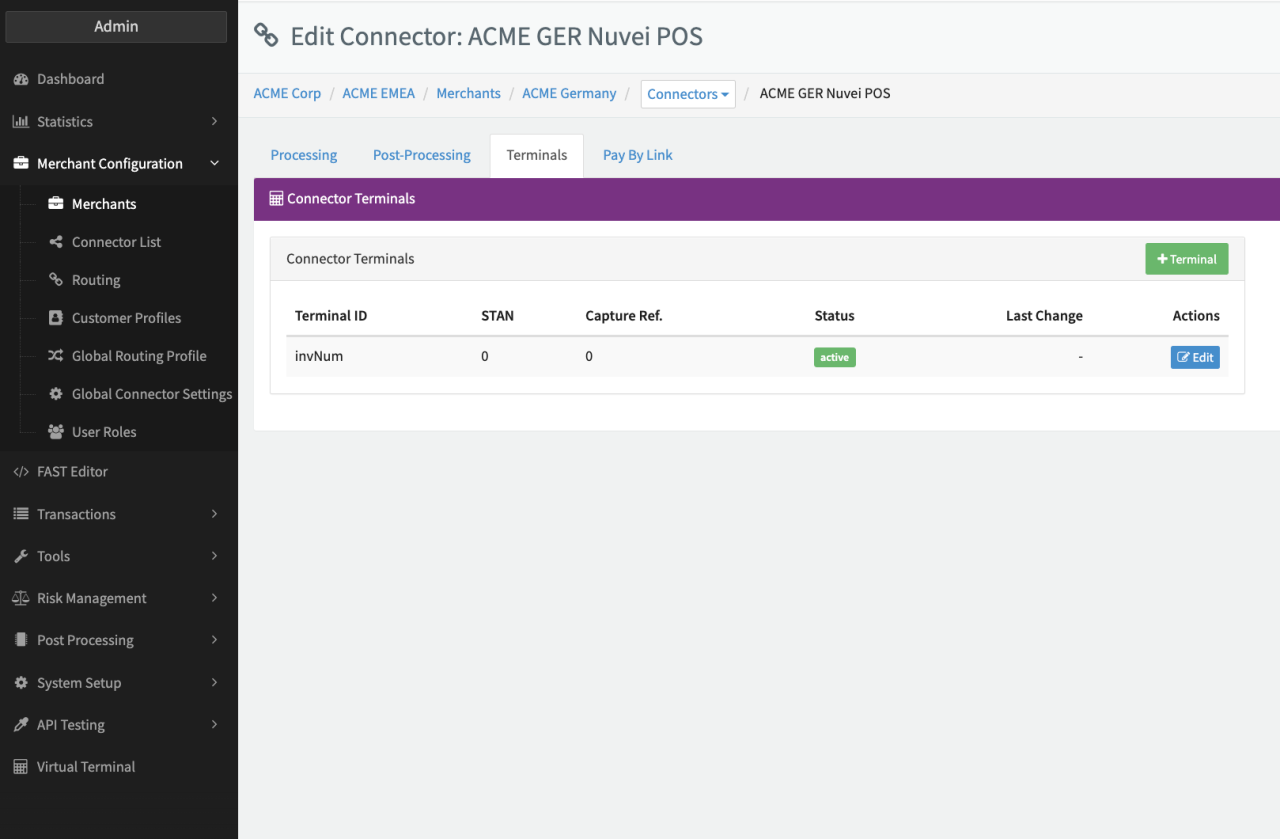Click the FAST Editor code icon
1280x839 pixels.
tap(20, 472)
